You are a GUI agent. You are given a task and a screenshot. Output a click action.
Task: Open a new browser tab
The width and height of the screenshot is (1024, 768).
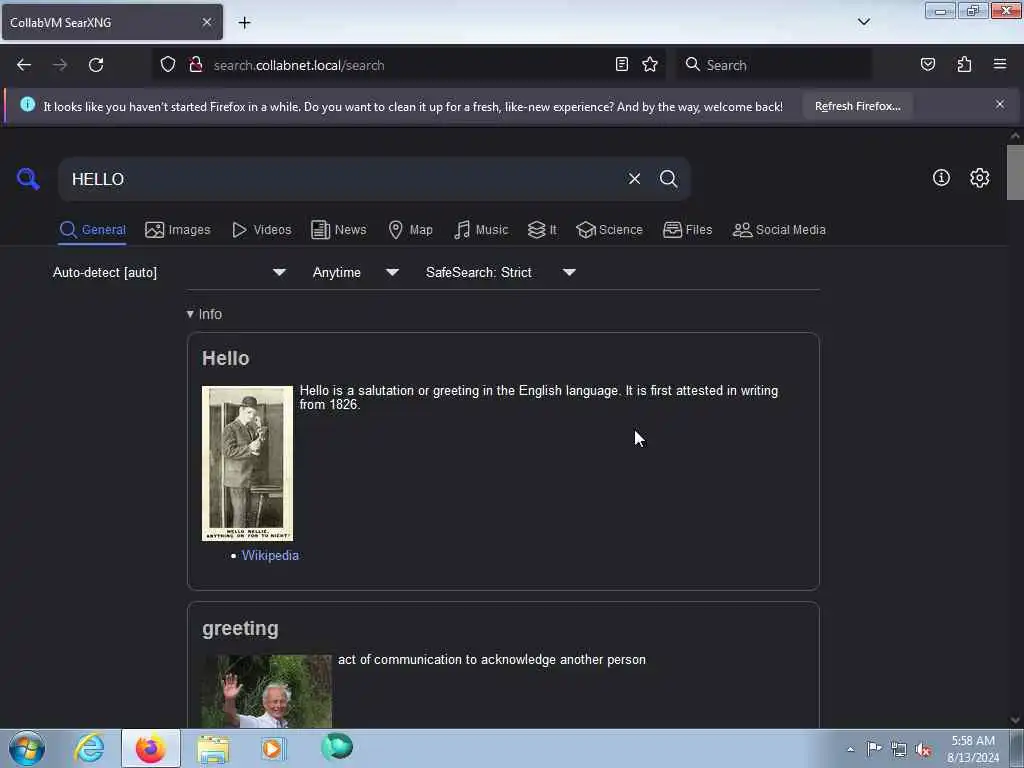coord(244,23)
